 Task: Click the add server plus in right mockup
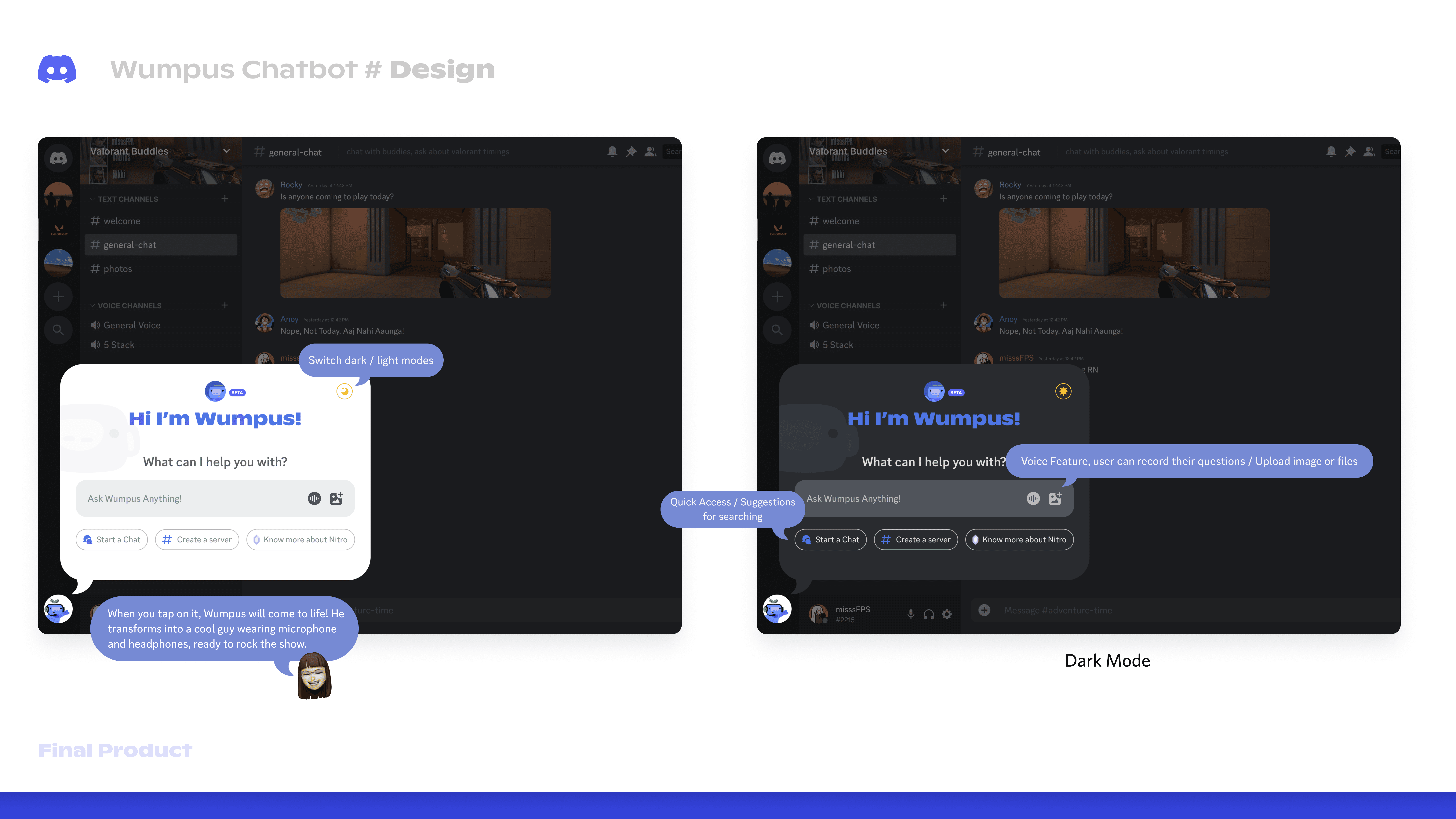click(x=777, y=297)
